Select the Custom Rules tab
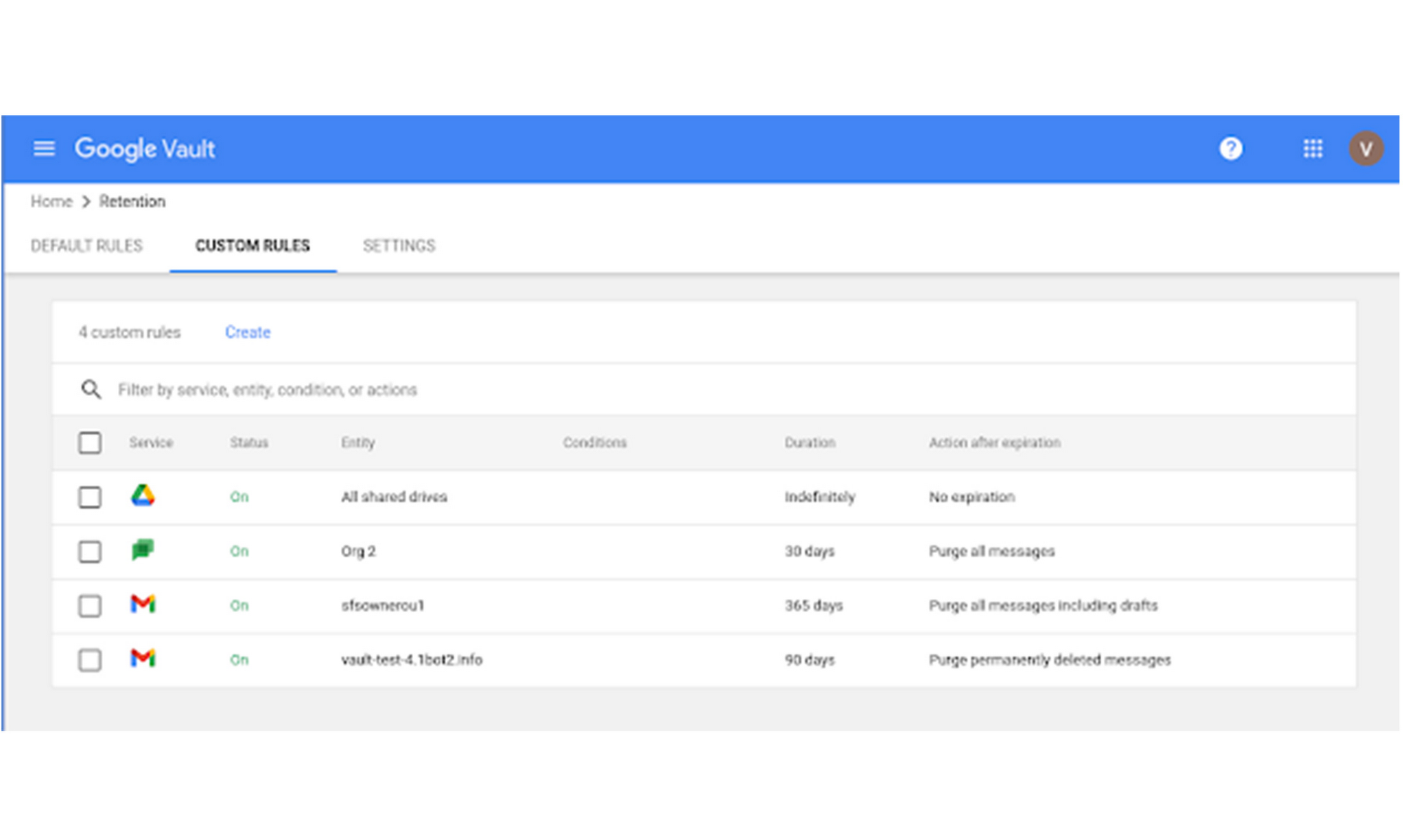 point(253,245)
